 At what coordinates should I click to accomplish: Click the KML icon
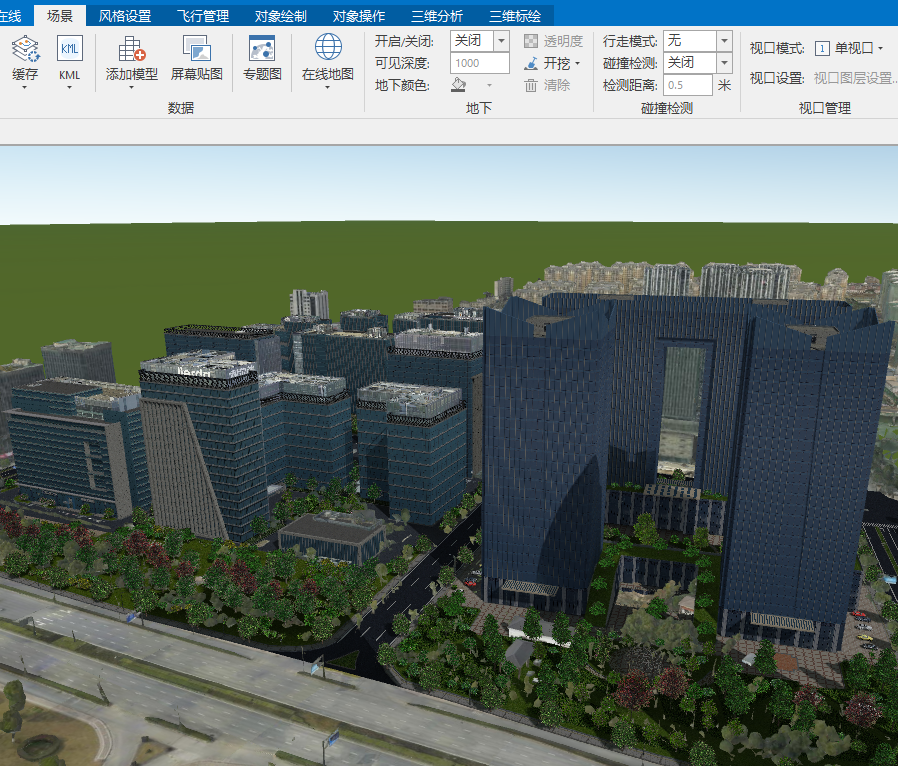[x=69, y=48]
